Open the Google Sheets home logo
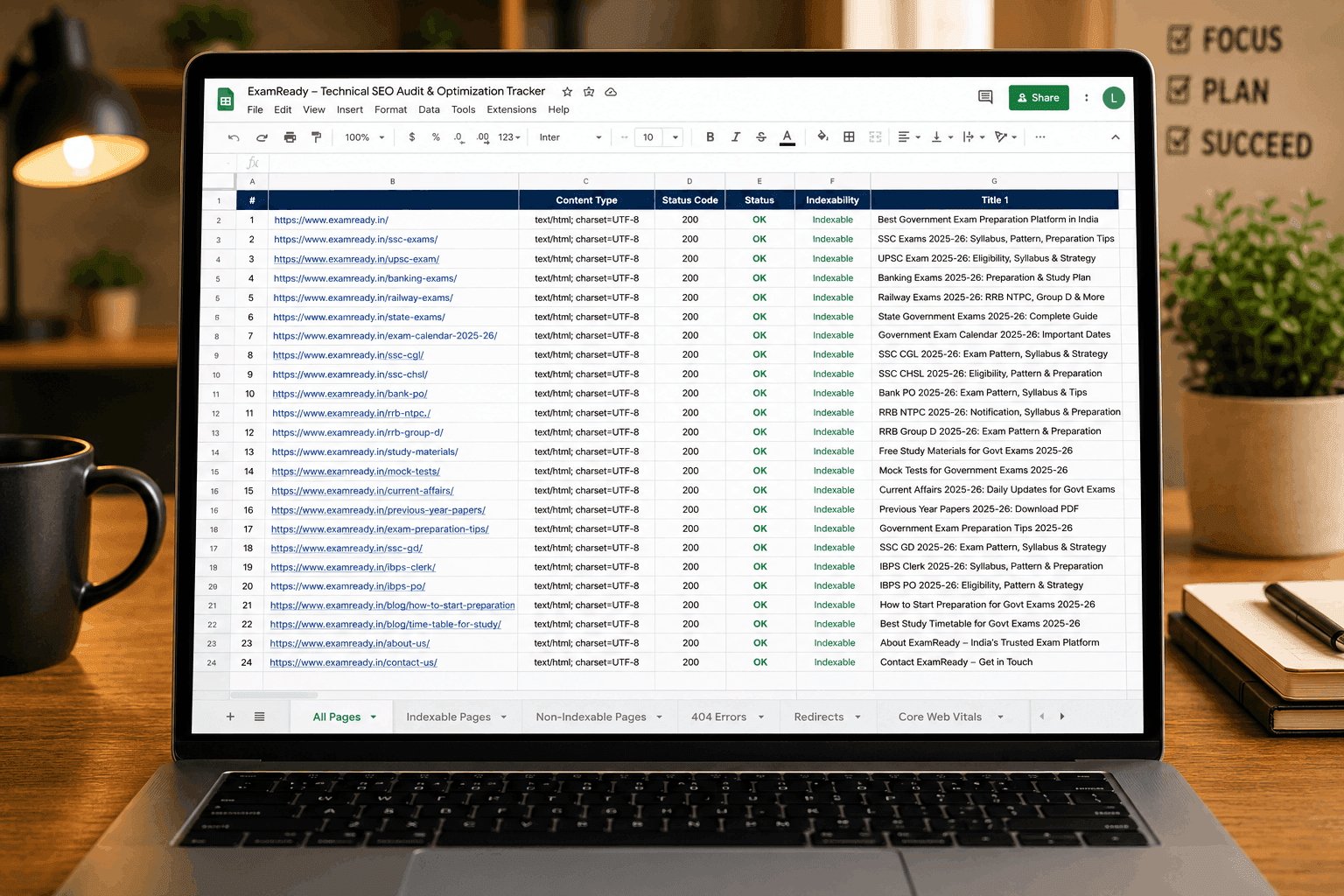Viewport: 1344px width, 896px height. tap(226, 100)
